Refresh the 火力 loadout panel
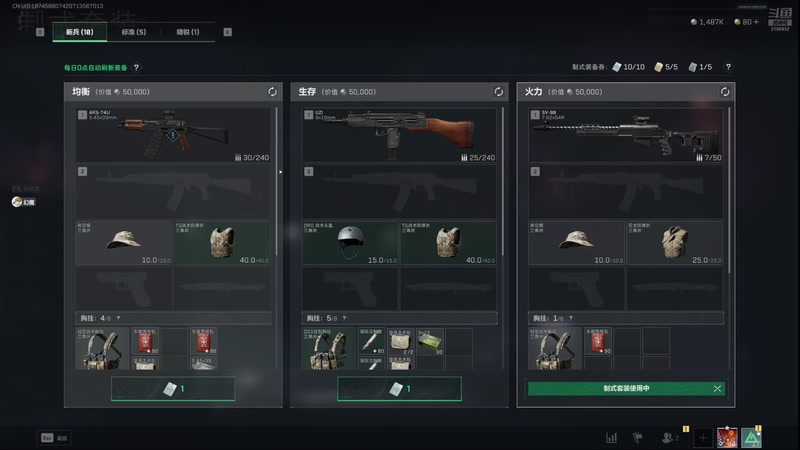 (725, 92)
